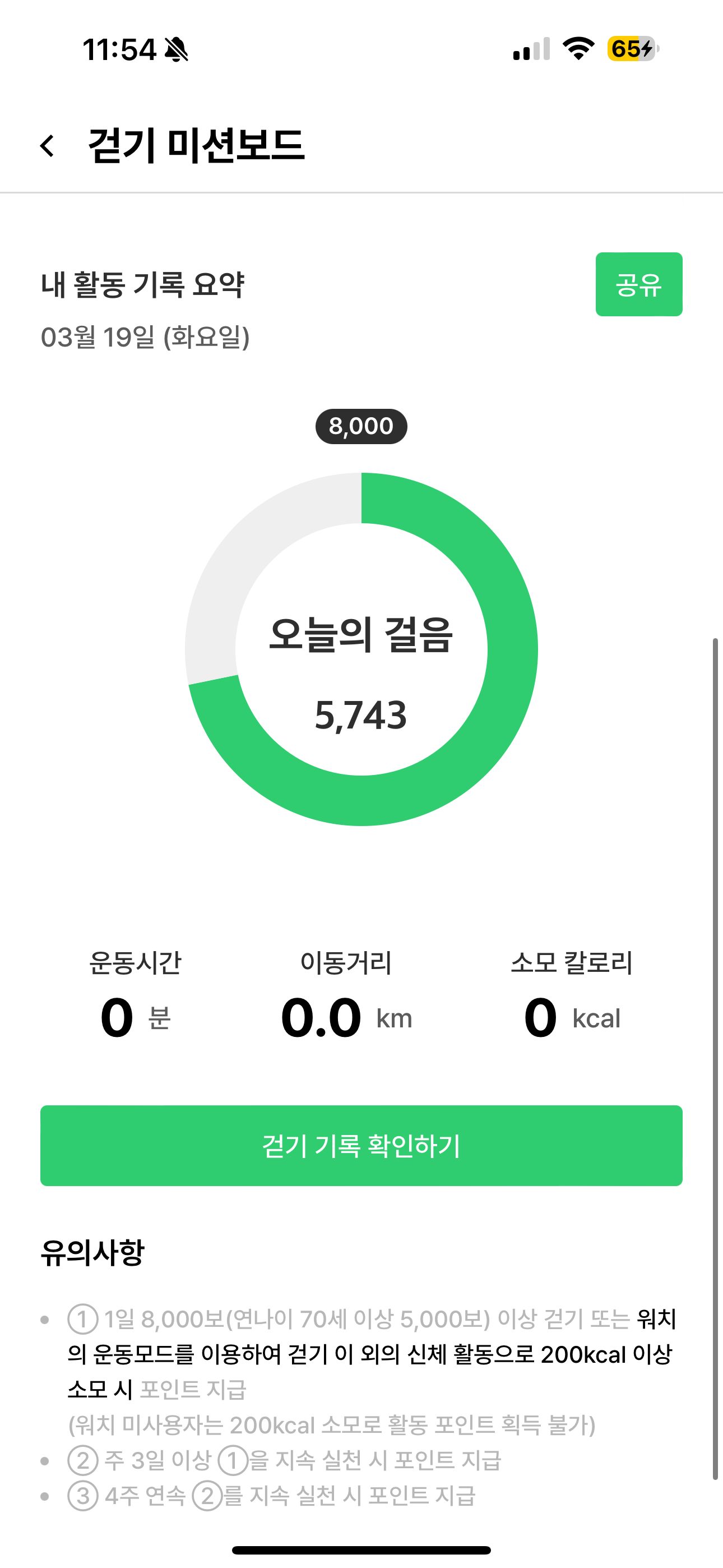
Task: Tap the battery charging indicator
Action: (632, 49)
